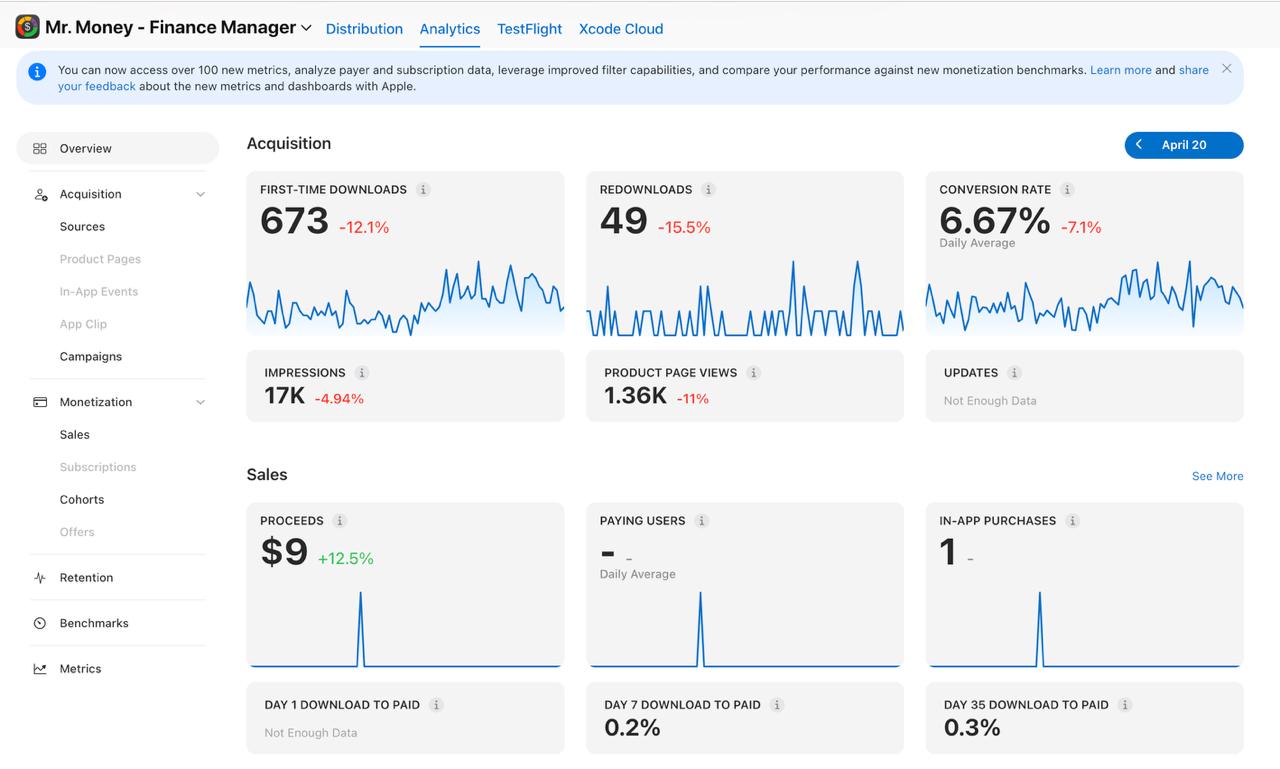Open App Clip in sidebar
The image size is (1280, 769).
[x=83, y=324]
